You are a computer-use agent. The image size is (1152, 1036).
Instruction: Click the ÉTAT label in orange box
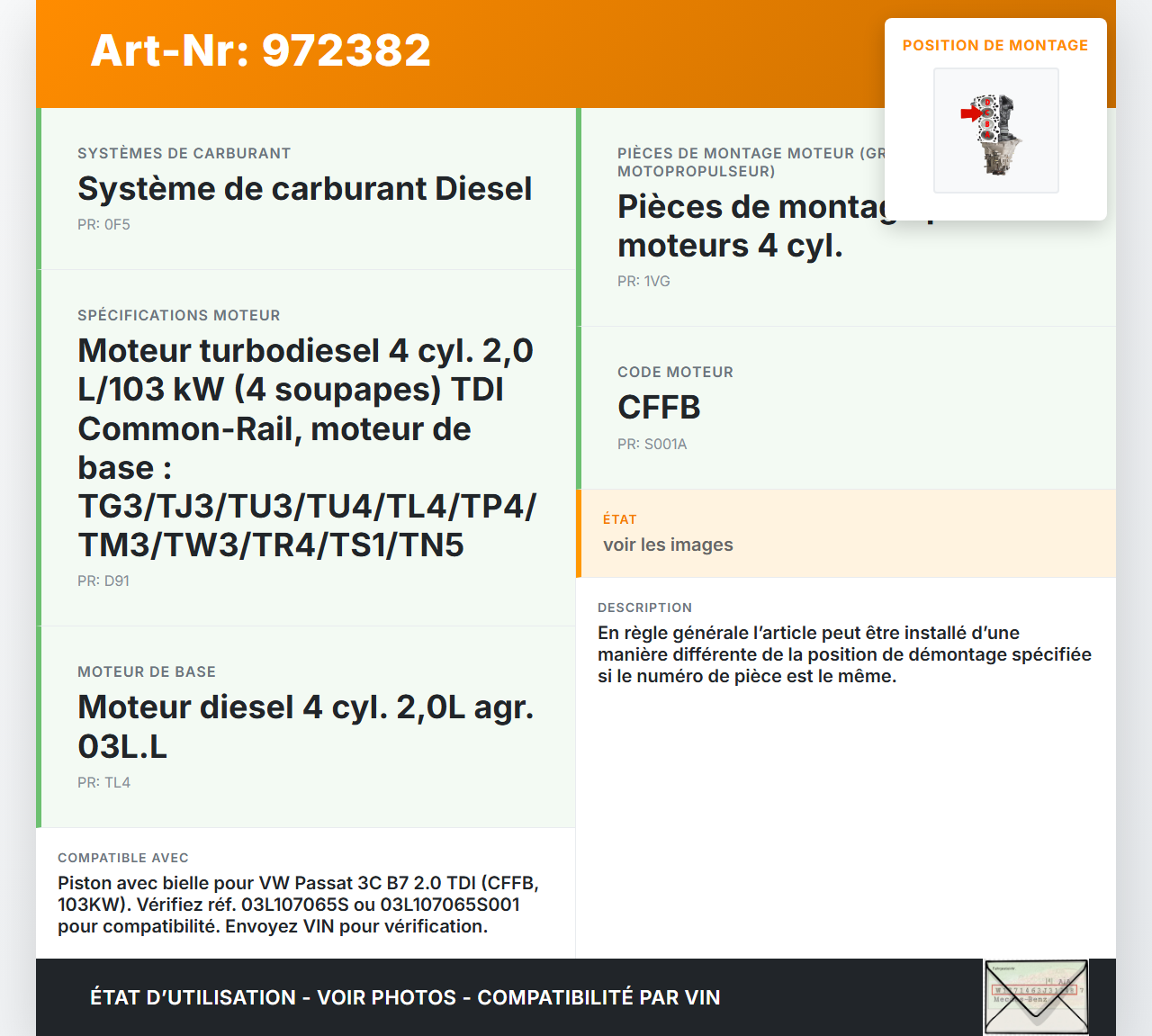pyautogui.click(x=619, y=519)
